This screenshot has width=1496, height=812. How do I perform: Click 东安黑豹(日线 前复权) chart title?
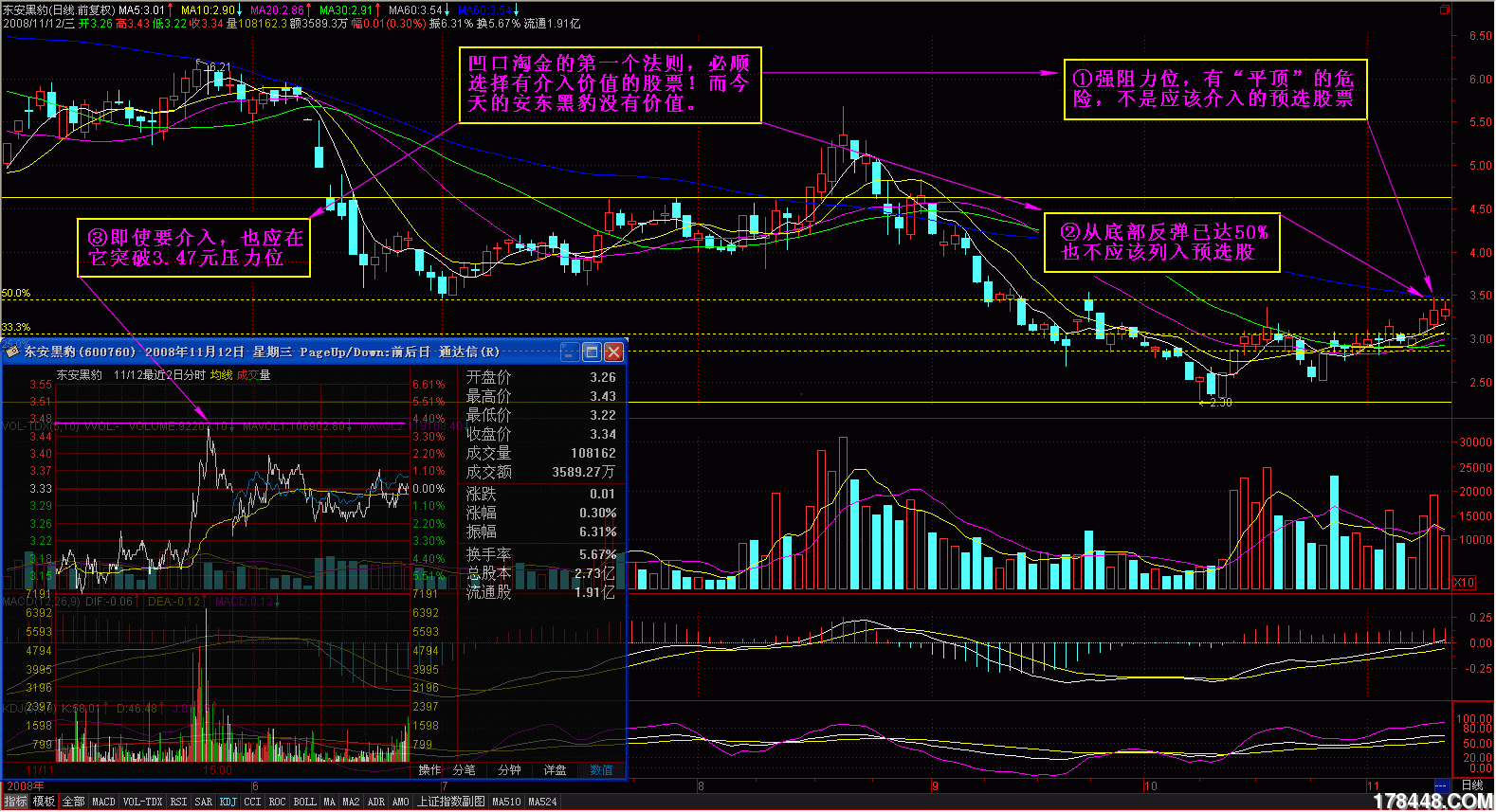coord(59,10)
